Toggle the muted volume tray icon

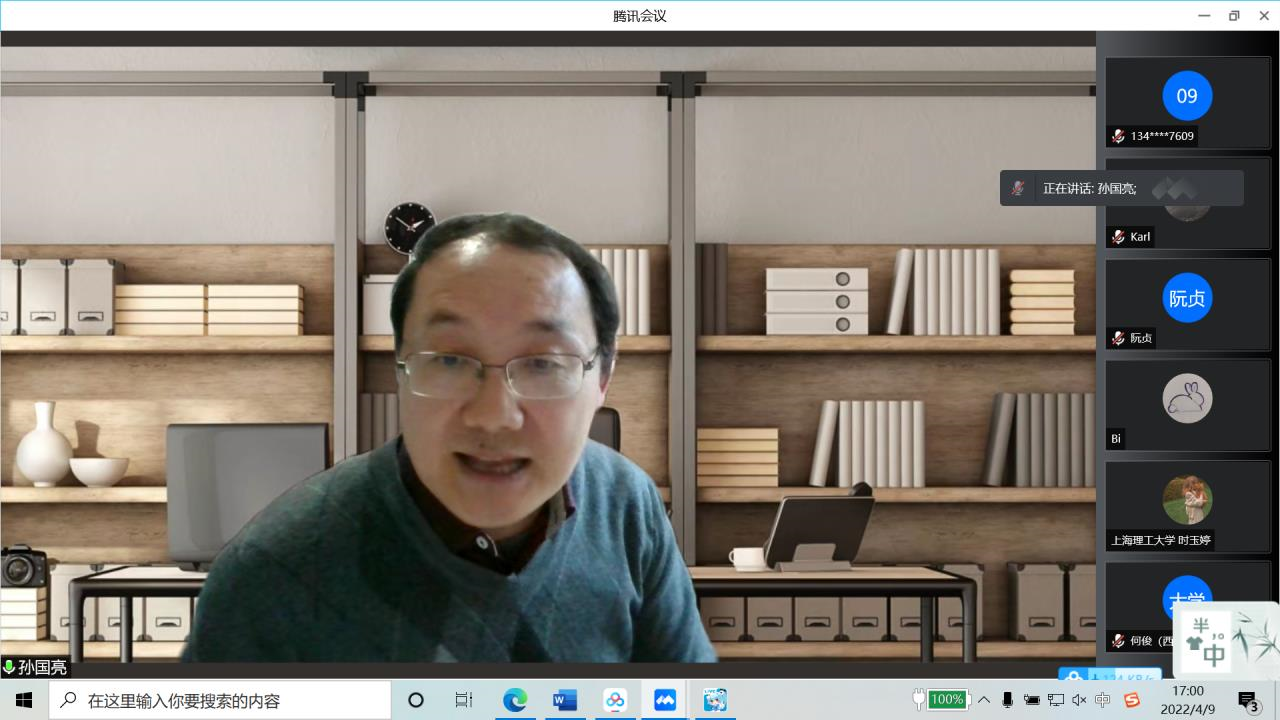pos(1079,700)
